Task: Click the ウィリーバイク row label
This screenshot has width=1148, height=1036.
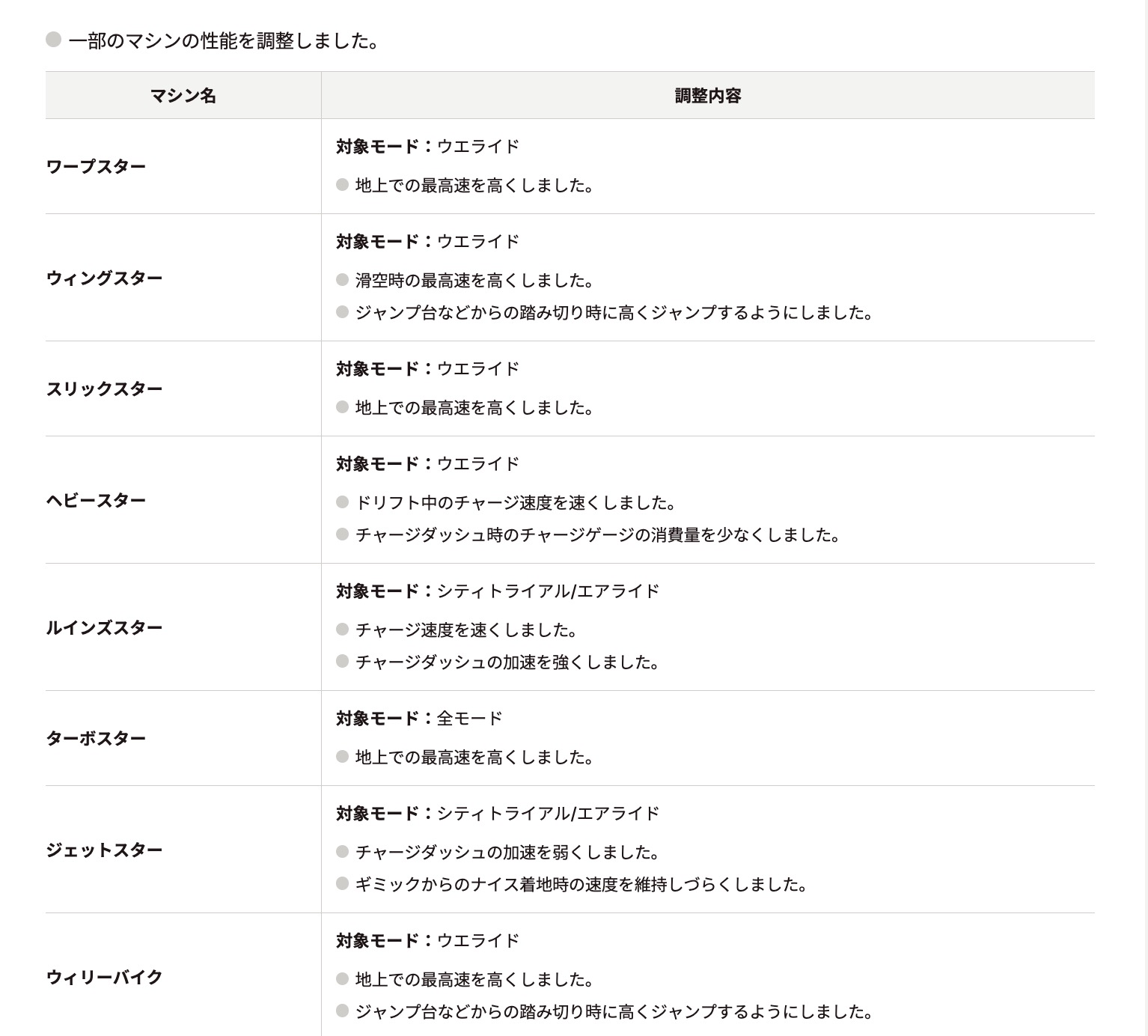Action: tap(105, 977)
